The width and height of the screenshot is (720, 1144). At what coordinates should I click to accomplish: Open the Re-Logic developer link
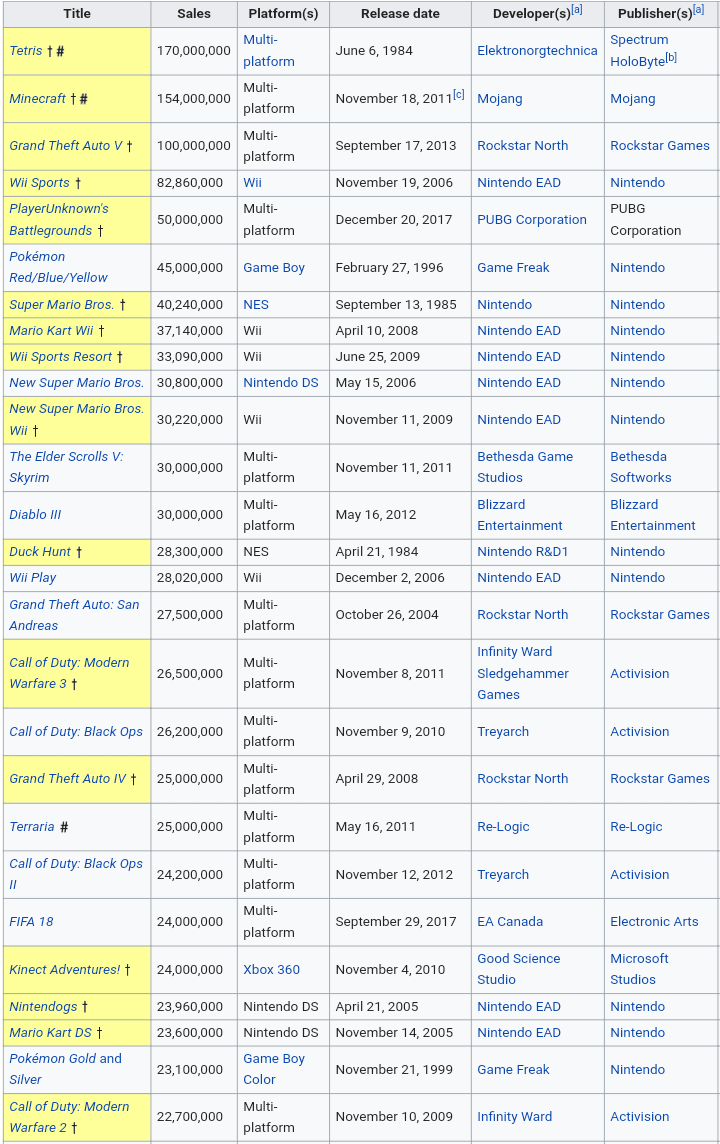click(503, 827)
